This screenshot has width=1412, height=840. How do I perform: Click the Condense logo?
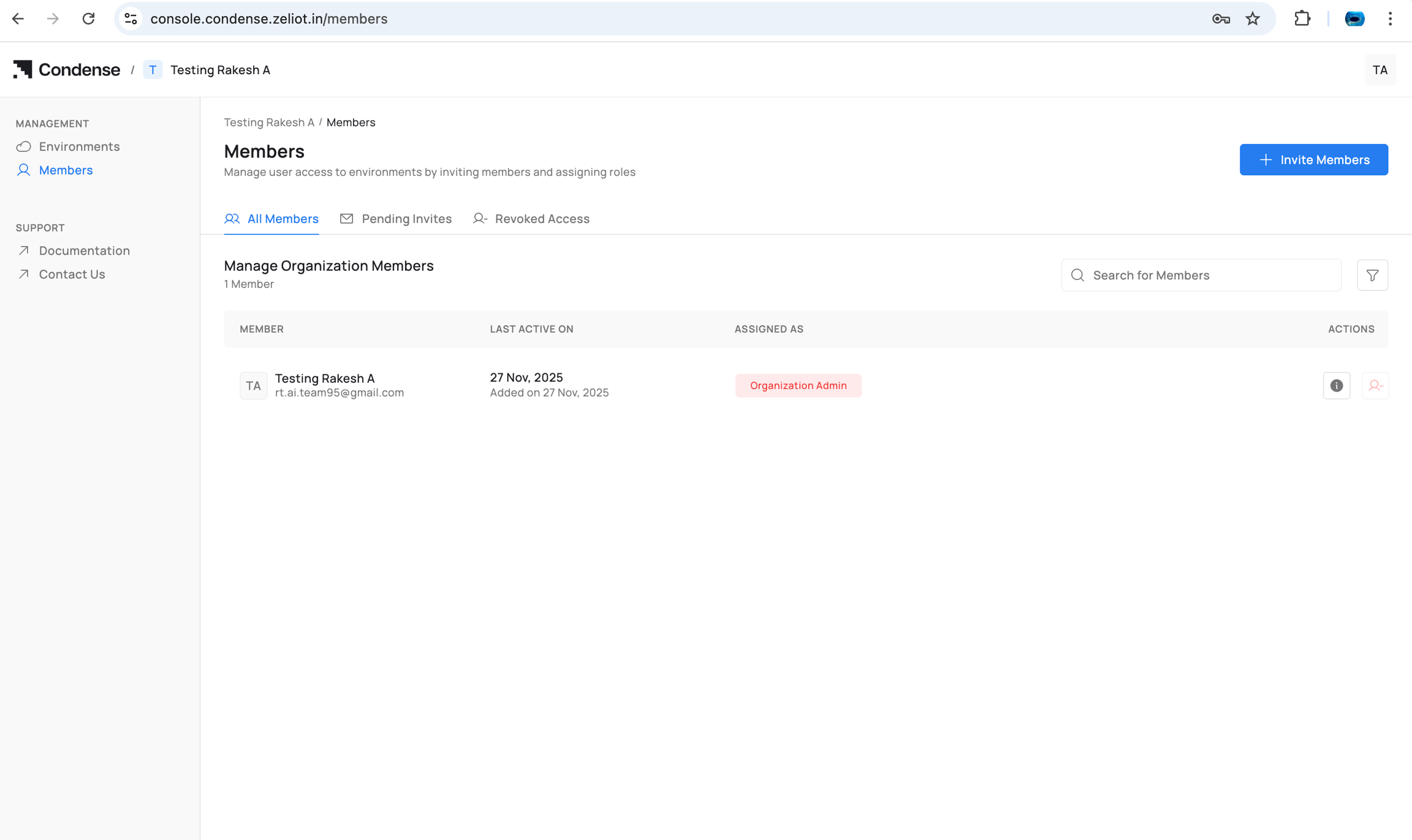tap(67, 70)
